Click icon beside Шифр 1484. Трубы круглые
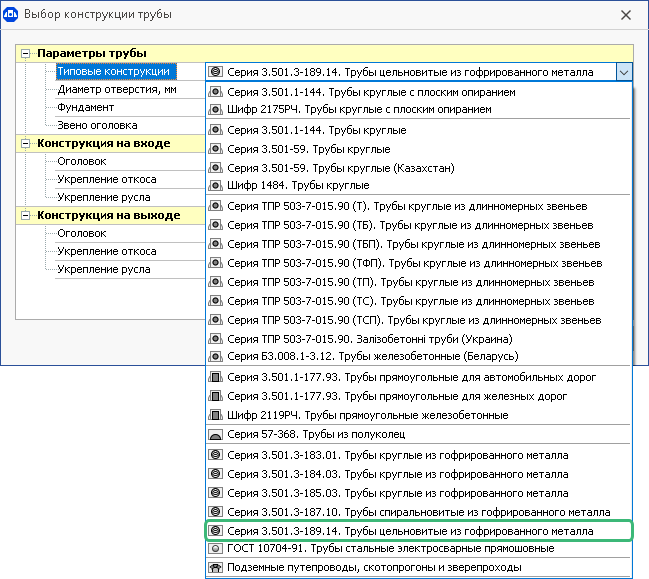 point(215,185)
